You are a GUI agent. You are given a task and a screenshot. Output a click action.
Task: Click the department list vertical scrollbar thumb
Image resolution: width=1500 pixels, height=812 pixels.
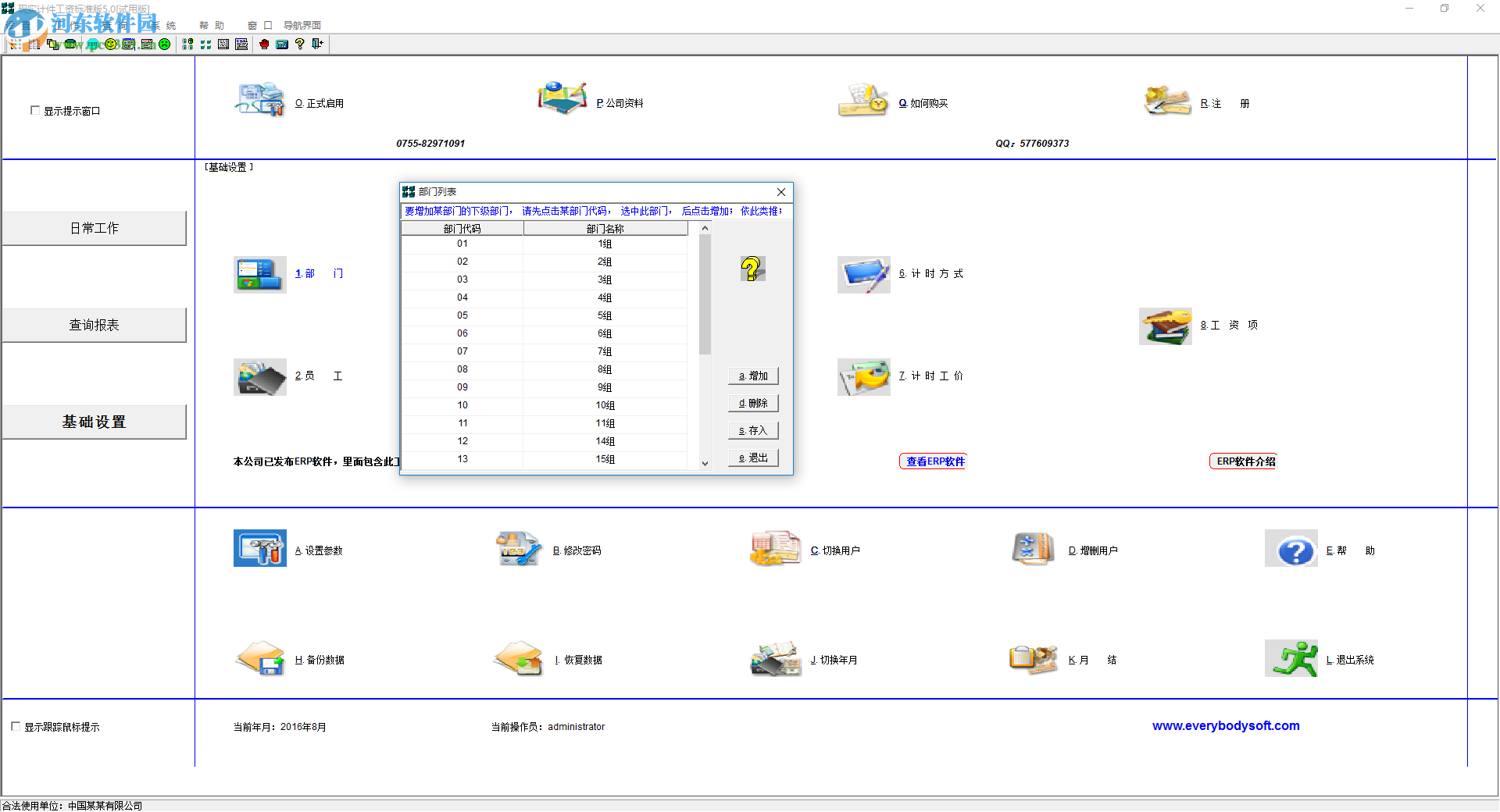pos(705,294)
